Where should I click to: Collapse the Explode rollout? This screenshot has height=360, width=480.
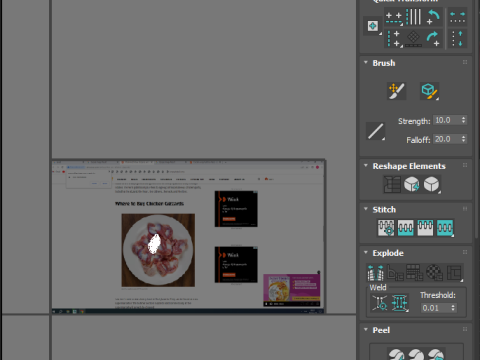[366, 252]
